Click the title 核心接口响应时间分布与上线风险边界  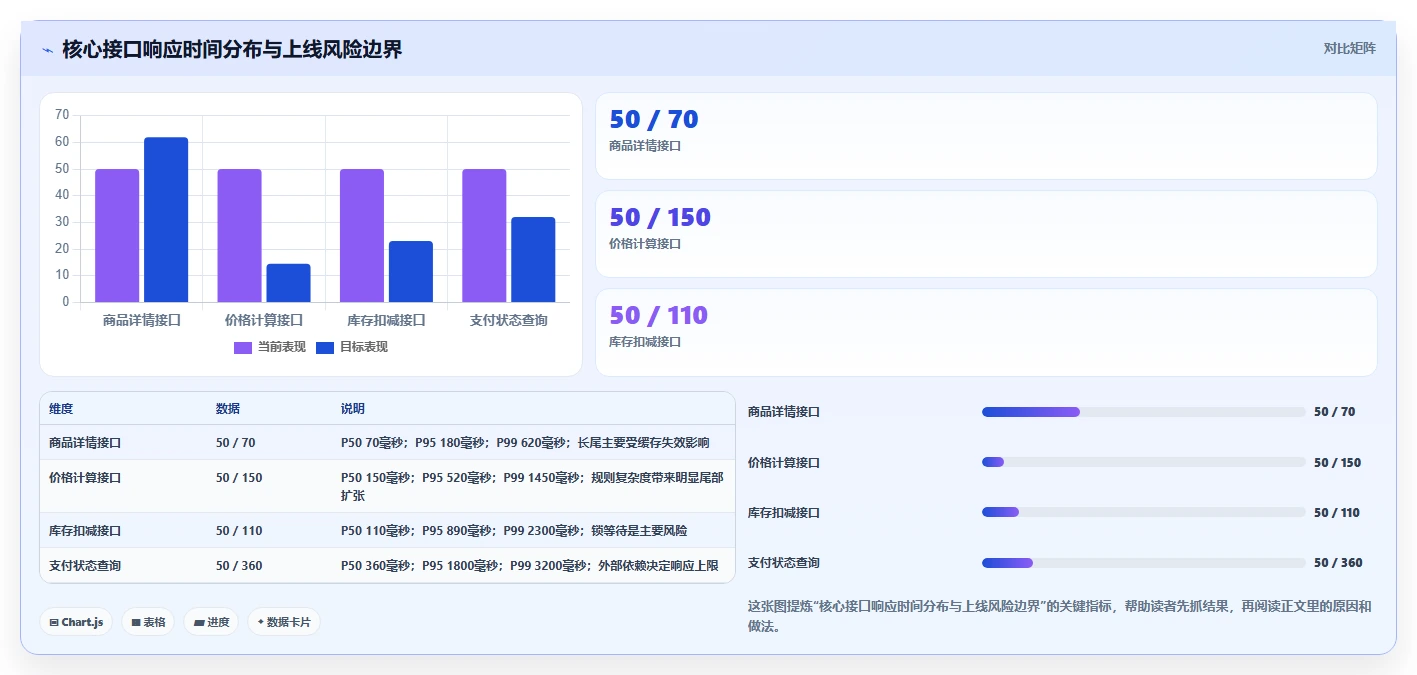coord(232,49)
